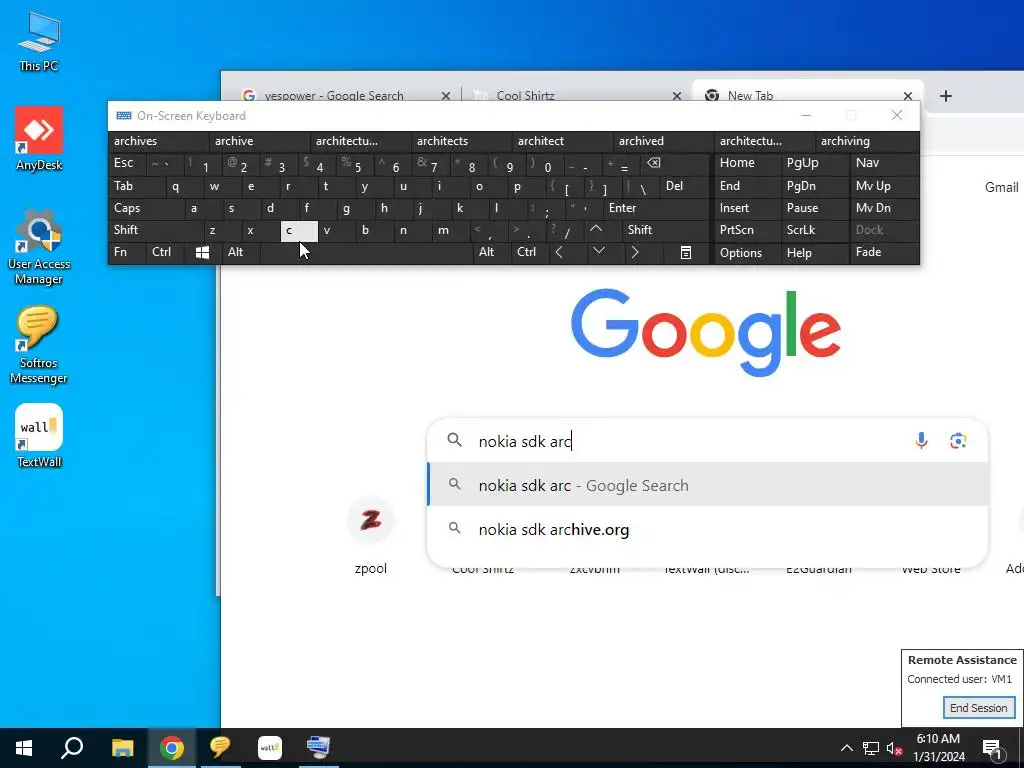1024x768 pixels.
Task: Click Options key on keyboard
Action: pos(747,253)
